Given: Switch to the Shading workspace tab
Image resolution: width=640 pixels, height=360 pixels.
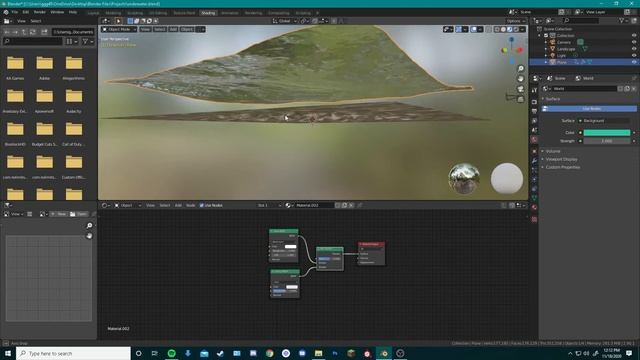Looking at the screenshot, I should 208,13.
